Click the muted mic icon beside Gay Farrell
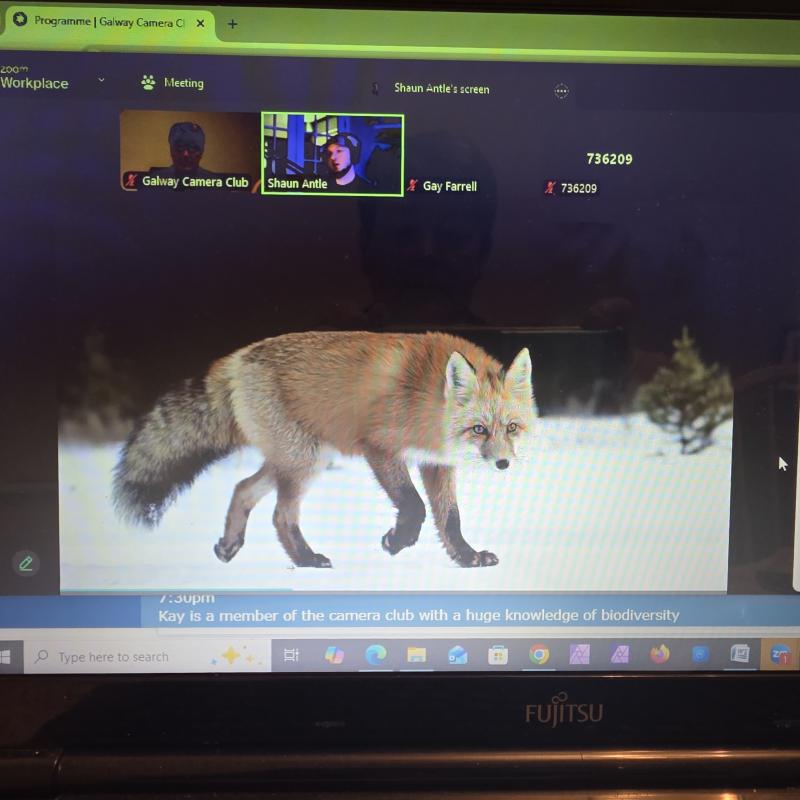Image resolution: width=800 pixels, height=800 pixels. 412,186
